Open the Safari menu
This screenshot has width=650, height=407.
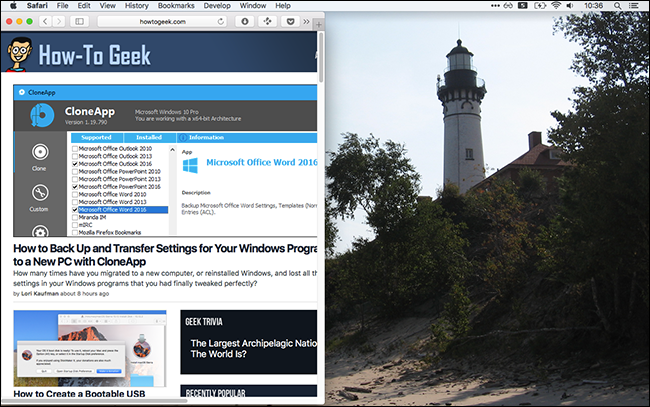[37, 5]
